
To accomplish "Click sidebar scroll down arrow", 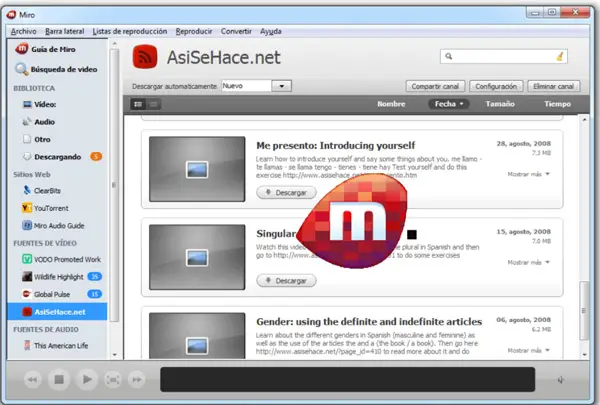I will [x=114, y=355].
